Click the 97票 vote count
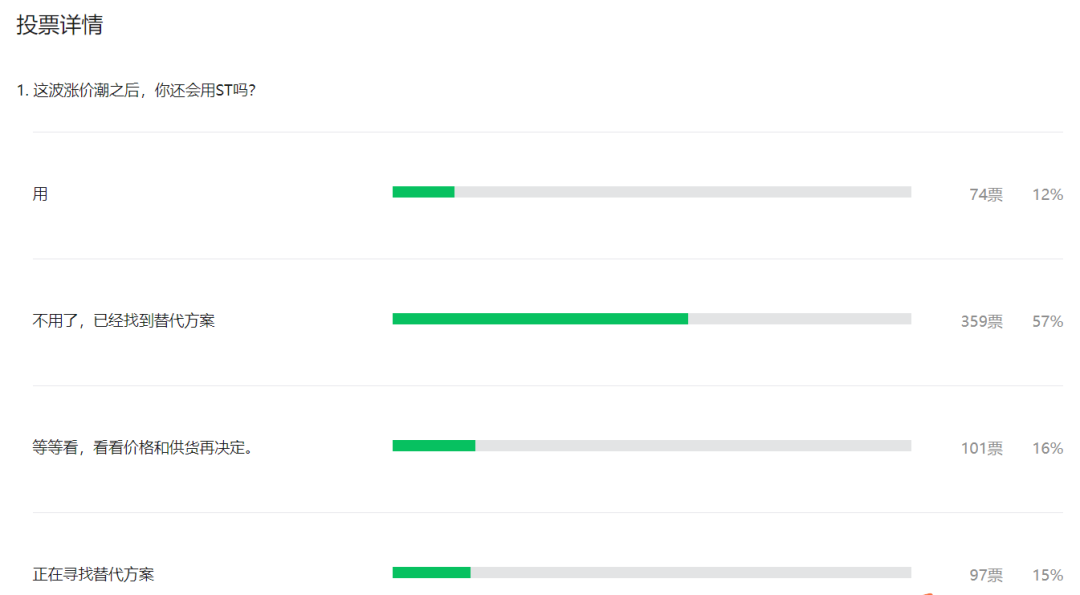Viewport: 1080px width, 595px height. [x=986, y=575]
